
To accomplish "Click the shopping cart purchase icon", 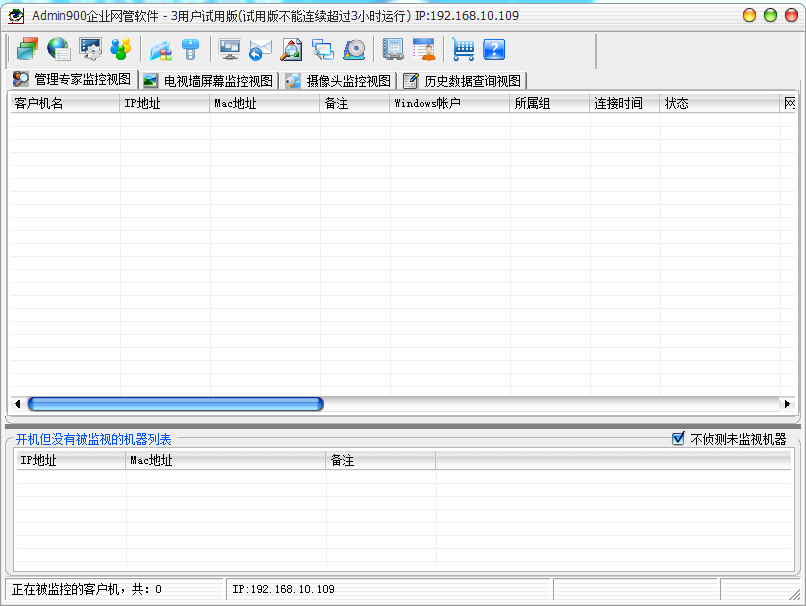I will click(x=463, y=49).
